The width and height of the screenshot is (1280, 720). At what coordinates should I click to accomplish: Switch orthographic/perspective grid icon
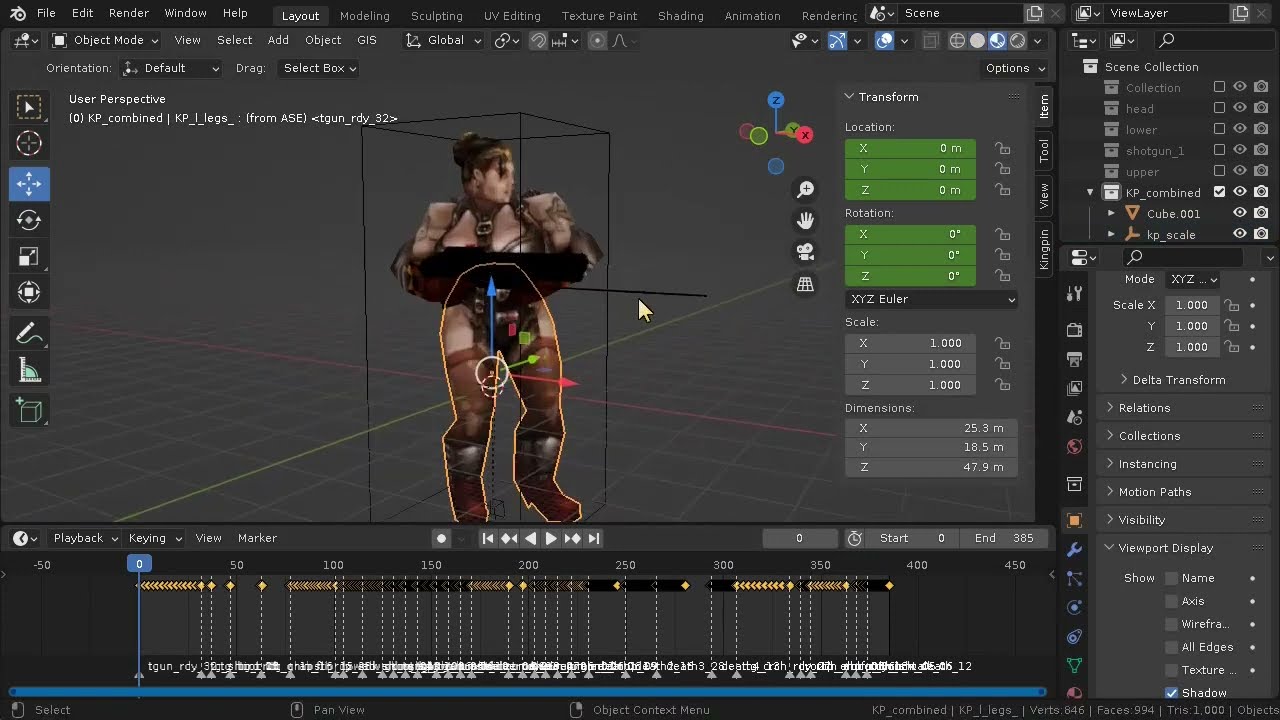805,284
